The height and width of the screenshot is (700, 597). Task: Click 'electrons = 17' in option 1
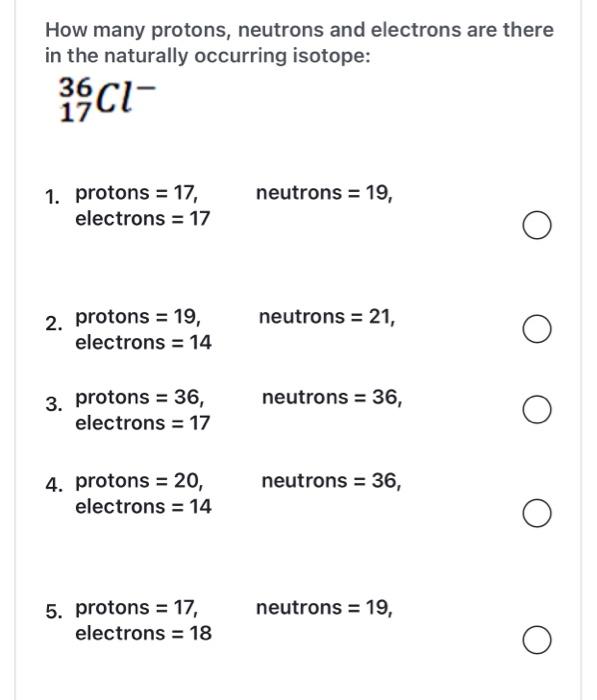[x=142, y=218]
